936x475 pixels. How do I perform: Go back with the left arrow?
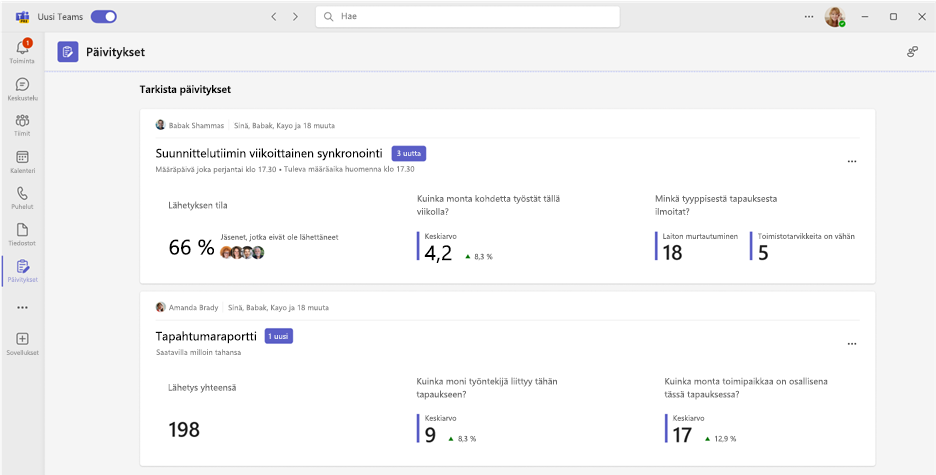click(273, 17)
